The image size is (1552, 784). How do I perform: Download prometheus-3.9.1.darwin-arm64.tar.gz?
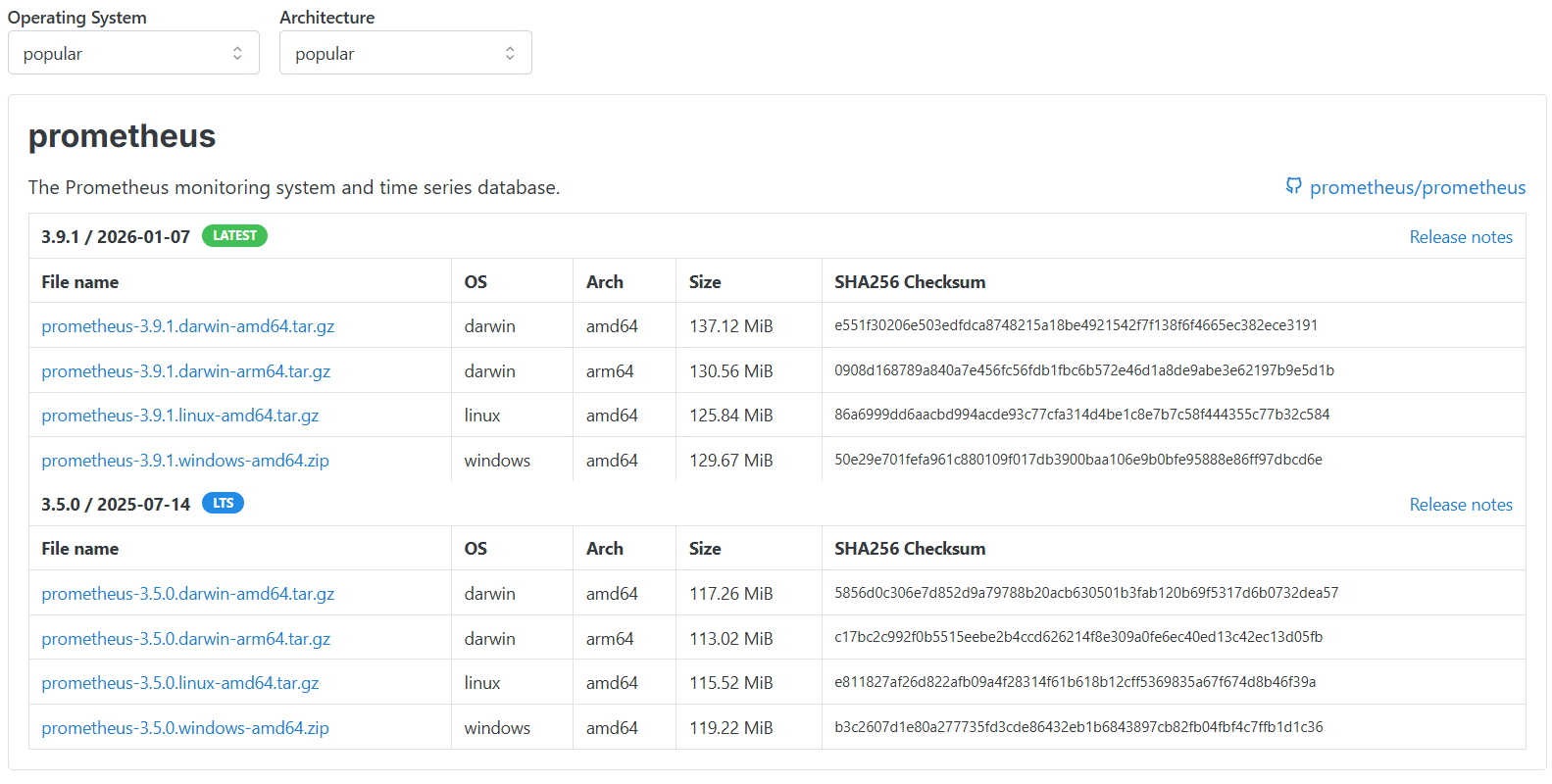click(186, 371)
